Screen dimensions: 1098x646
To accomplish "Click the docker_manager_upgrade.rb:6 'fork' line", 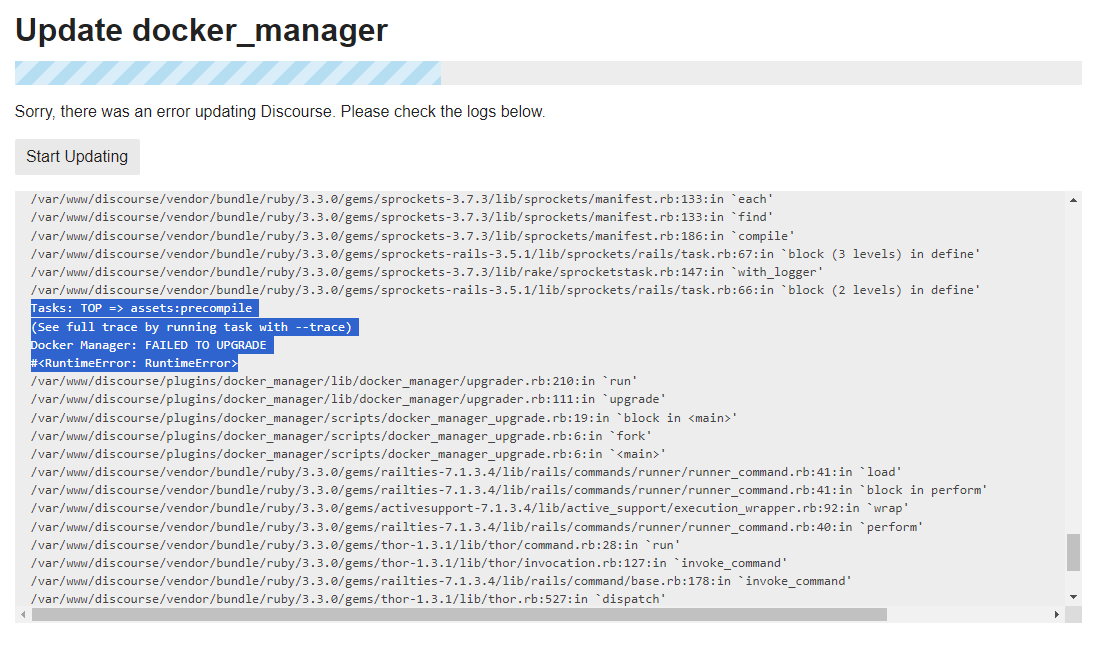I will [x=341, y=436].
